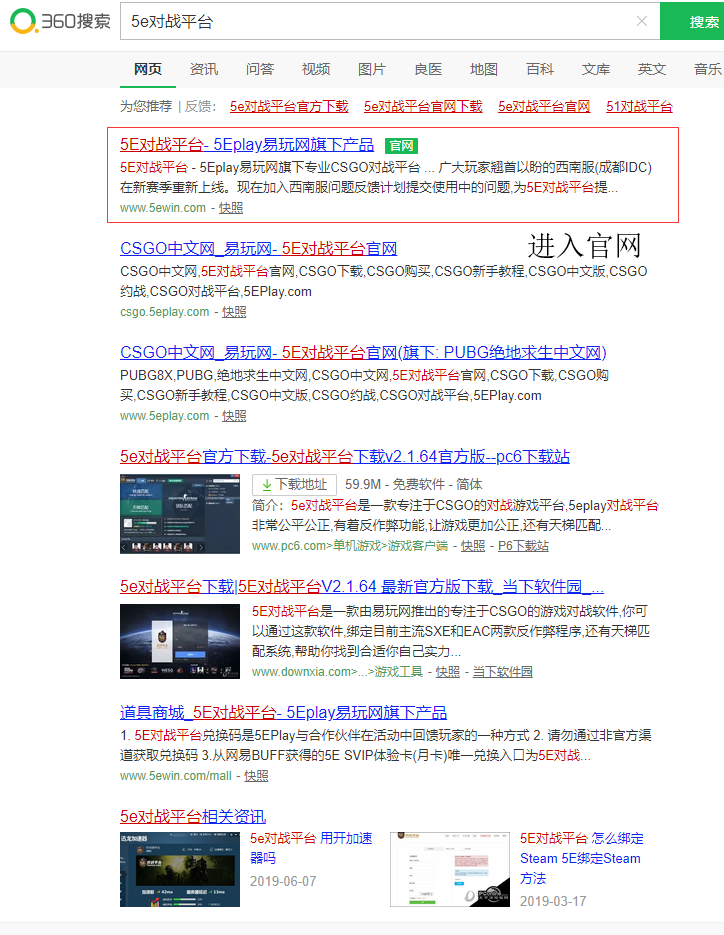This screenshot has width=724, height=935.
Task: Click www.pc6.com>单机游戏>游戏客户端 breadcrumb
Action: pyautogui.click(x=350, y=545)
